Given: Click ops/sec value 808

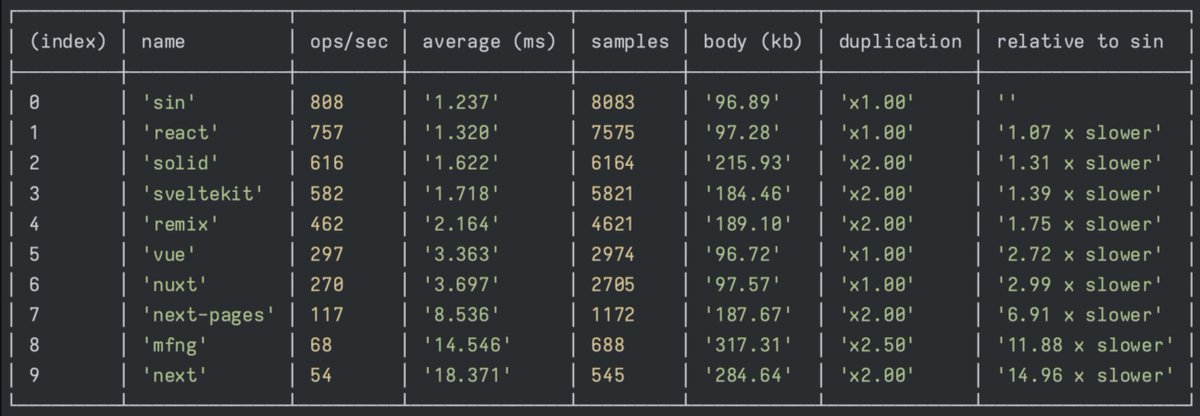Looking at the screenshot, I should click(327, 102).
